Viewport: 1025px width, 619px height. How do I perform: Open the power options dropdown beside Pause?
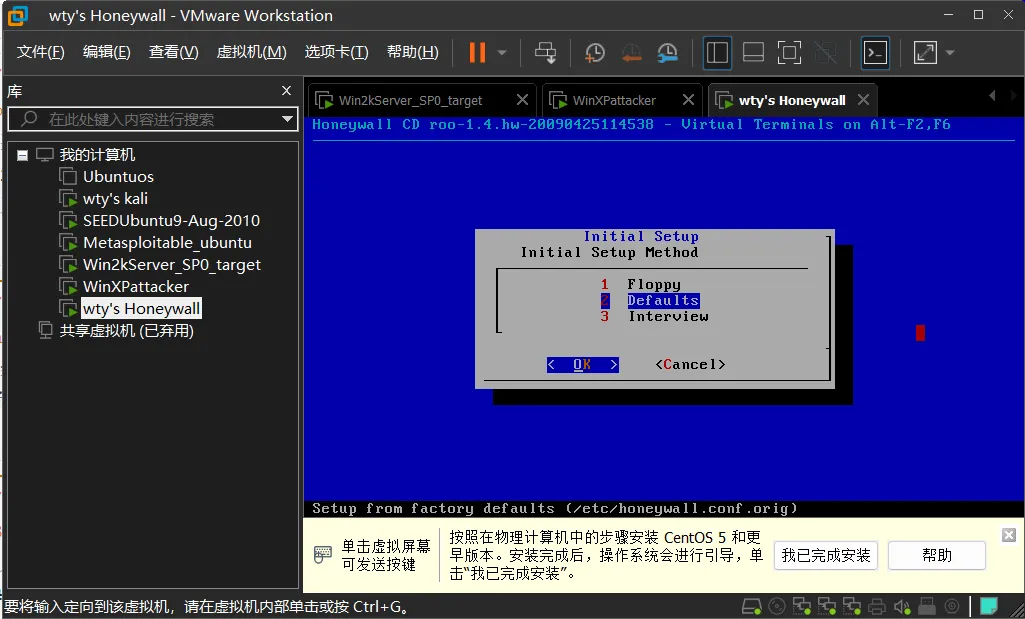(x=502, y=52)
